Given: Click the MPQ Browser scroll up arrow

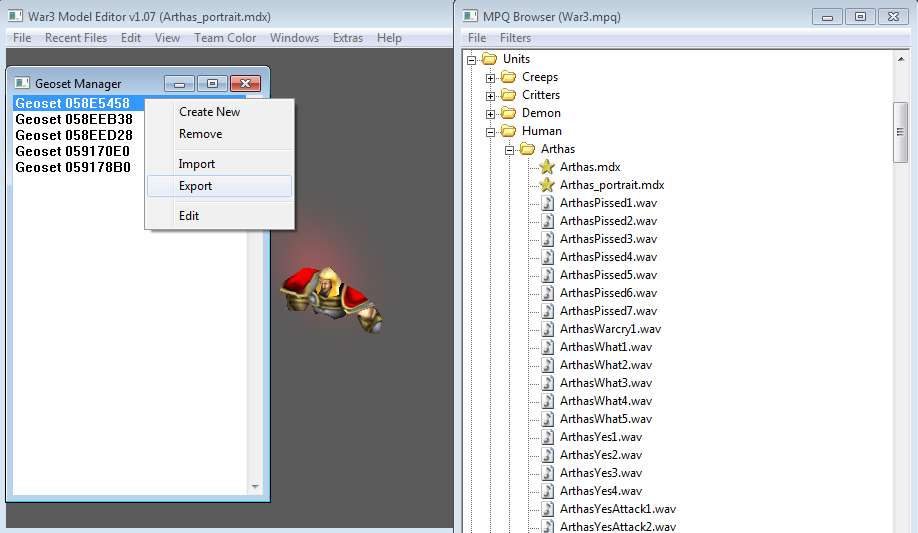Looking at the screenshot, I should coord(900,59).
